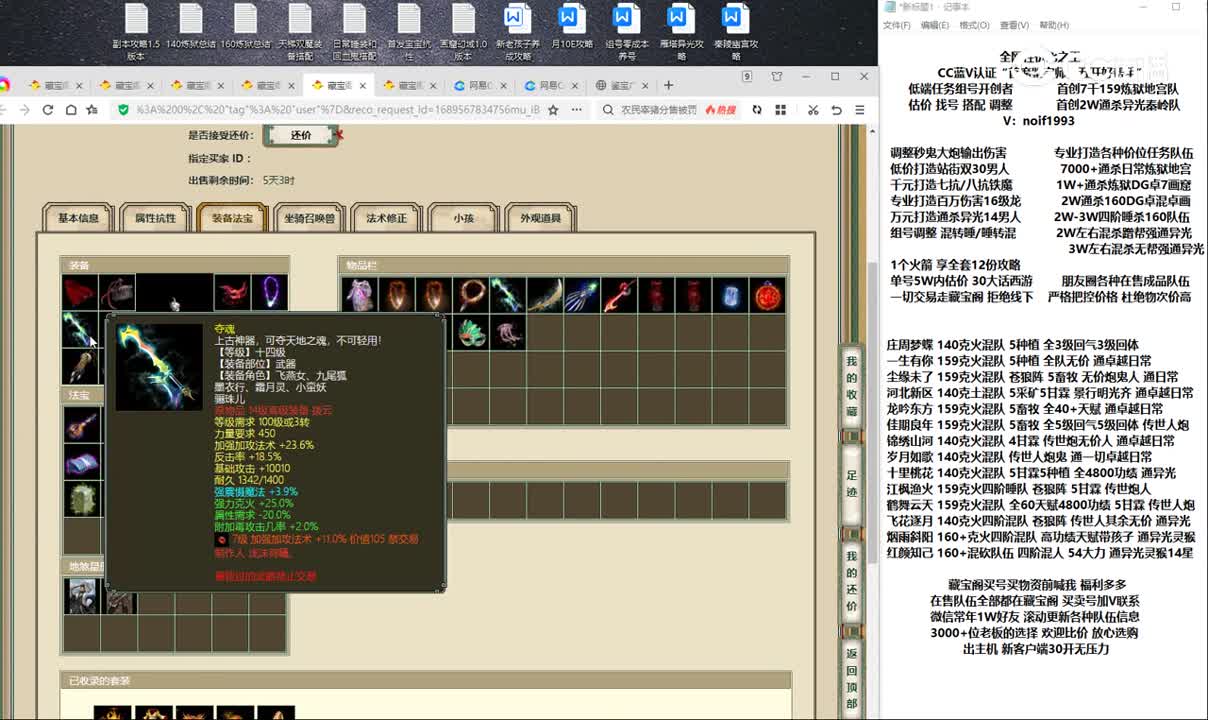The image size is (1208, 720).
Task: Open the browser screenshot scissors tool
Action: pos(811,110)
